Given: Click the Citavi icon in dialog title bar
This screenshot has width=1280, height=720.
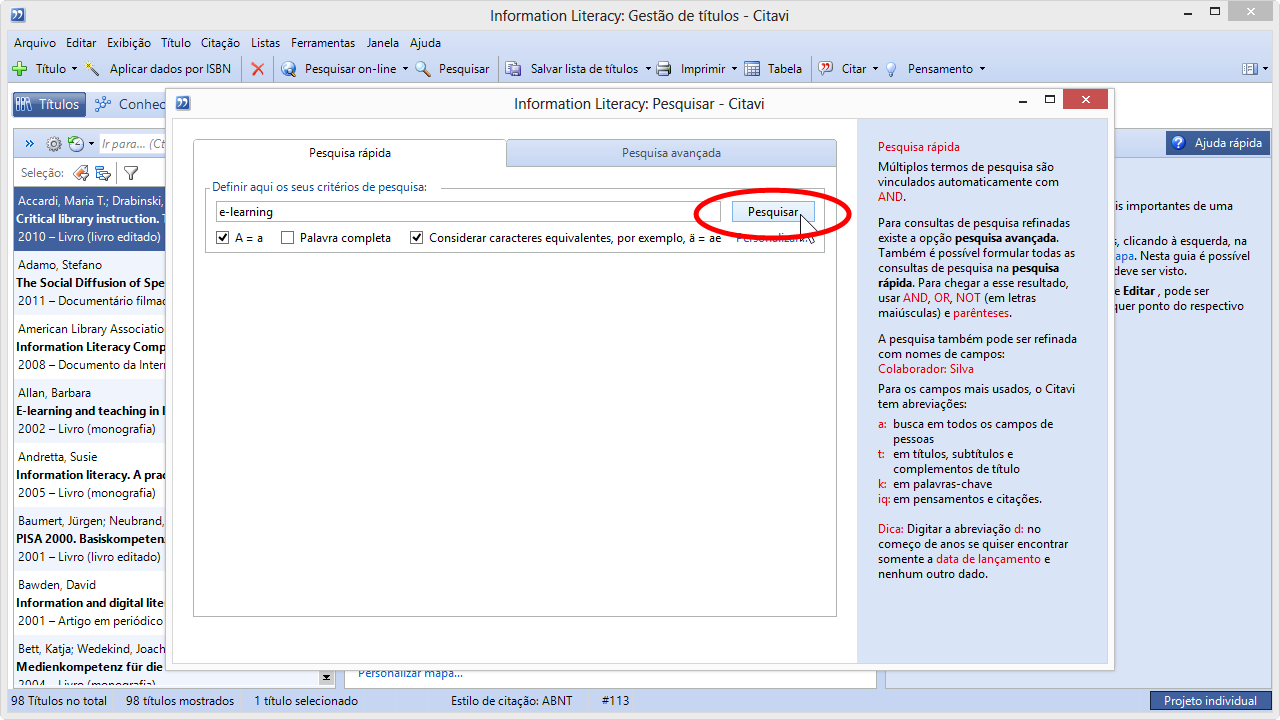Looking at the screenshot, I should coord(183,103).
